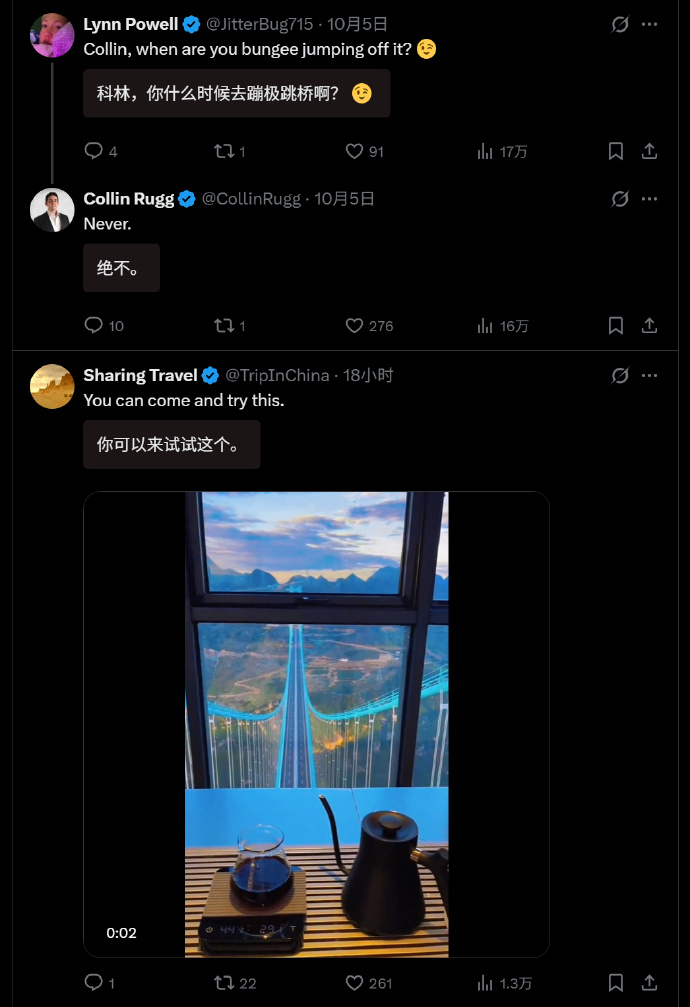Retweet Lynn Powell's bungee jumping tweet
690x1007 pixels.
click(224, 151)
